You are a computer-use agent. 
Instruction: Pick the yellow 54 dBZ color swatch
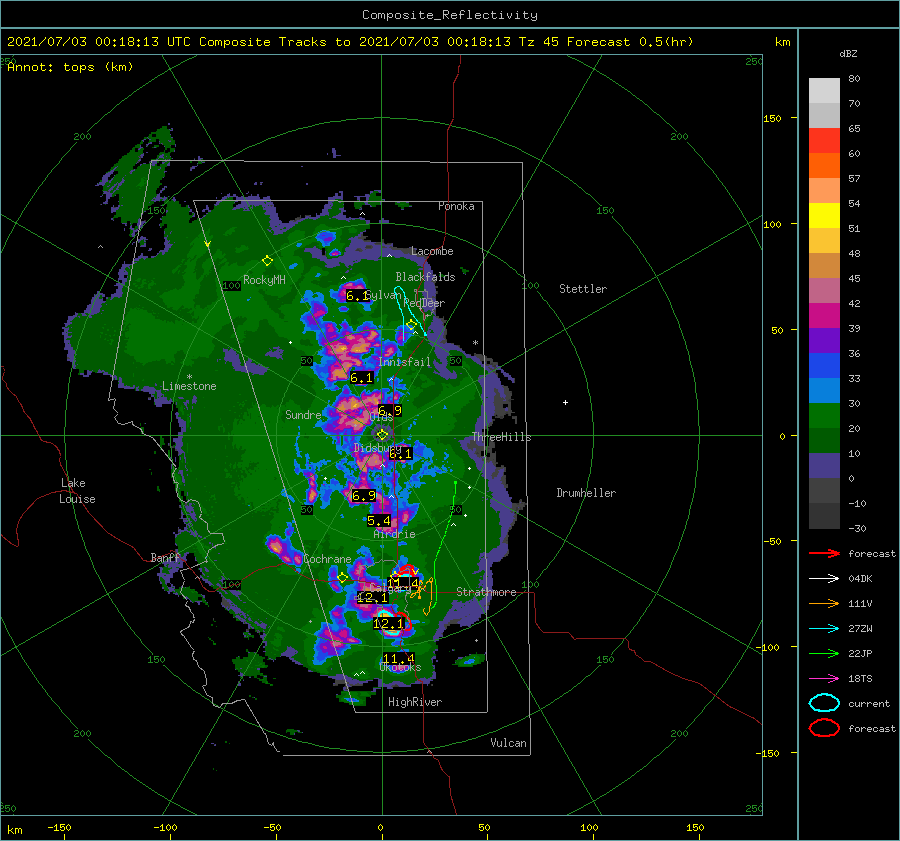824,215
